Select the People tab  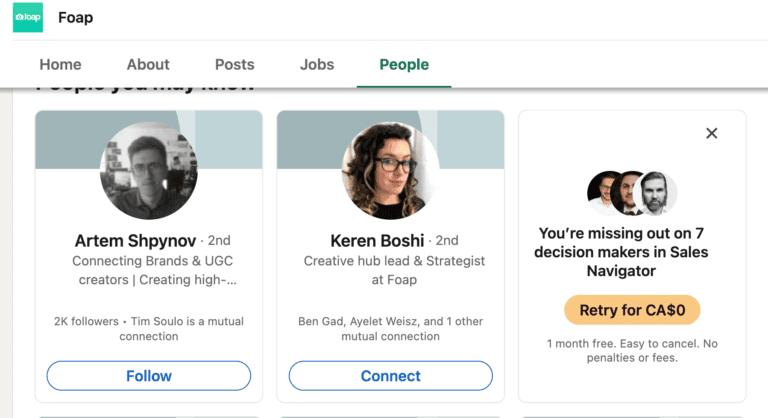(x=404, y=64)
